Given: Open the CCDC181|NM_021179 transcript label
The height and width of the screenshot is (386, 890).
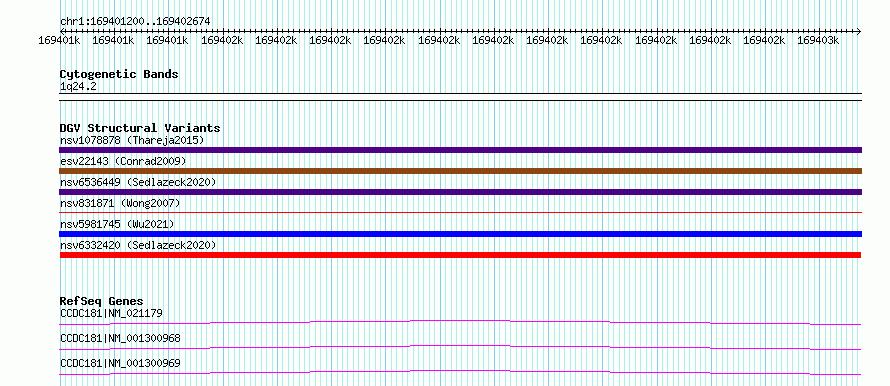Looking at the screenshot, I should click(x=112, y=313).
